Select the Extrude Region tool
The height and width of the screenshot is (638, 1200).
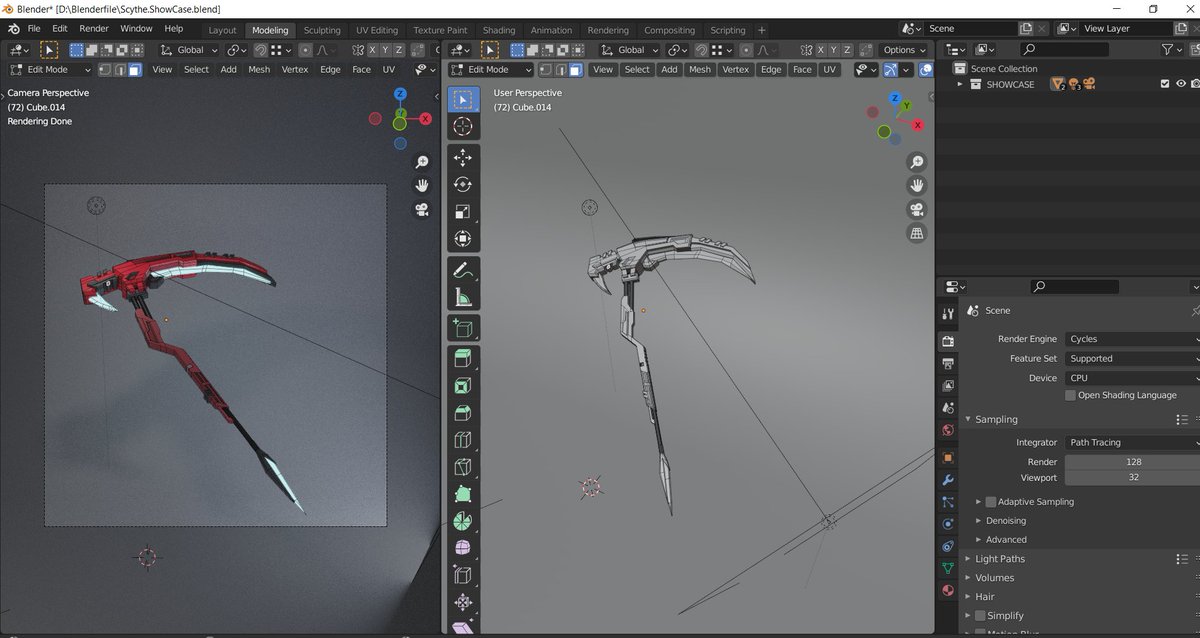tap(463, 359)
